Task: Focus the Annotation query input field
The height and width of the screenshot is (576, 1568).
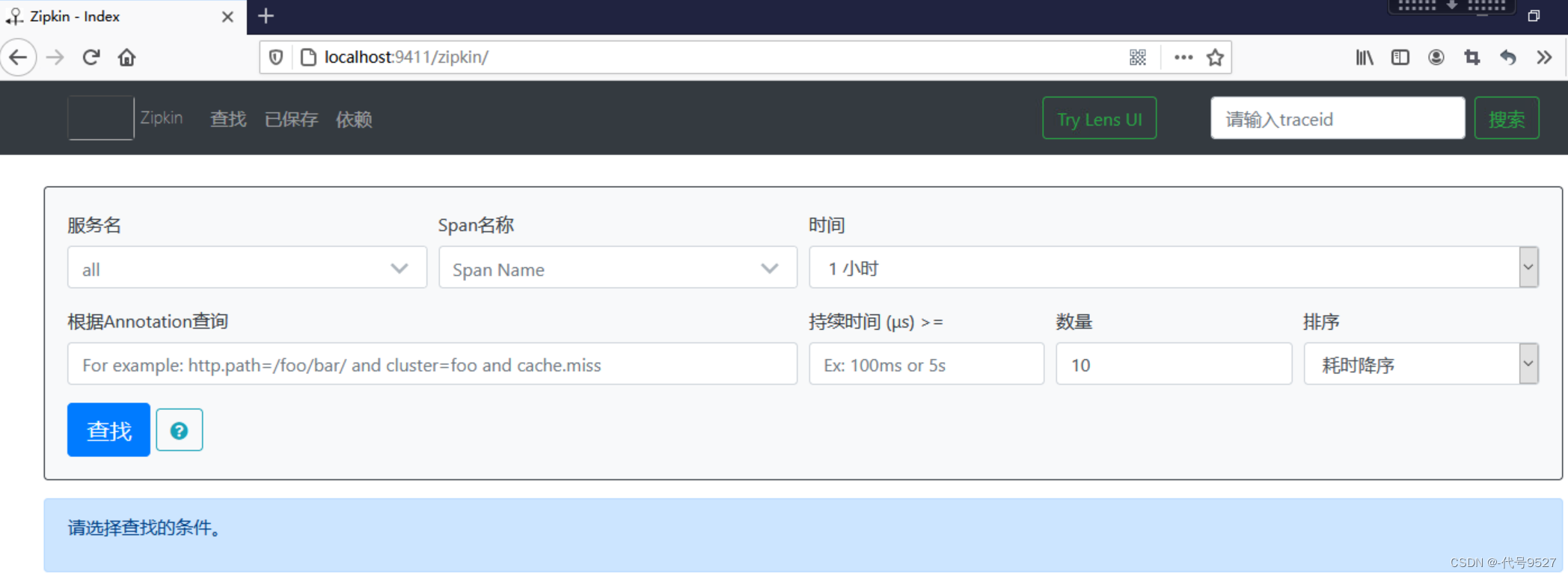Action: pos(432,364)
